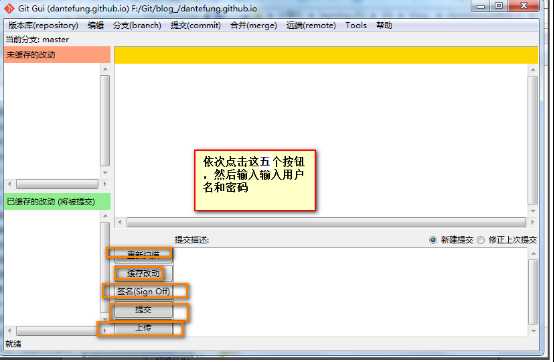The height and width of the screenshot is (362, 554).
Task: Click the Git Gui icon in title bar
Action: click(x=9, y=8)
